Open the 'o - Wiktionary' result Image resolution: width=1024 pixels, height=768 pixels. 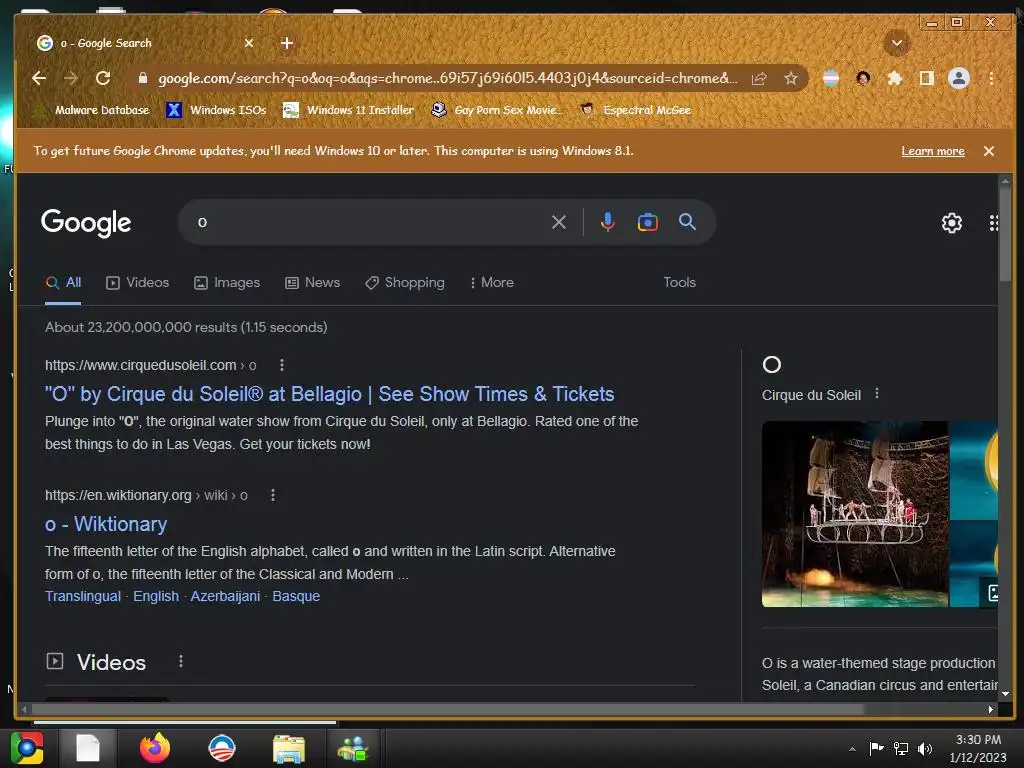point(106,524)
